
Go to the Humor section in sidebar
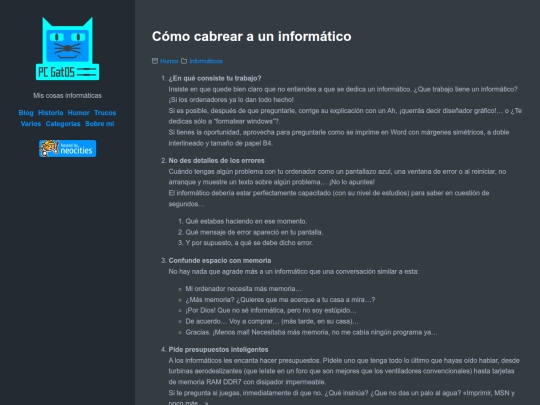click(79, 113)
